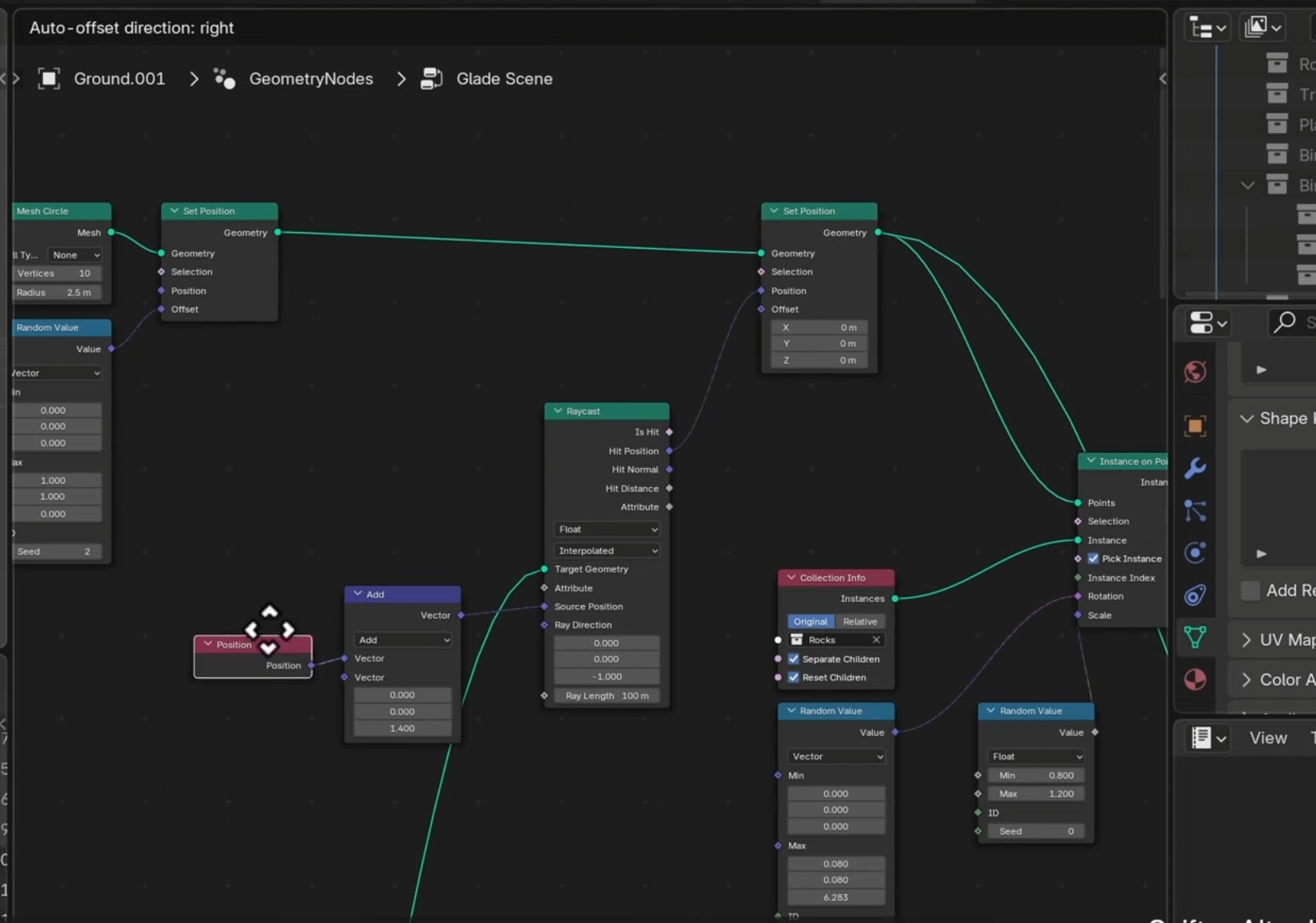Open the Particles properties tab
Screen dimensions: 1316x923
[x=1195, y=510]
